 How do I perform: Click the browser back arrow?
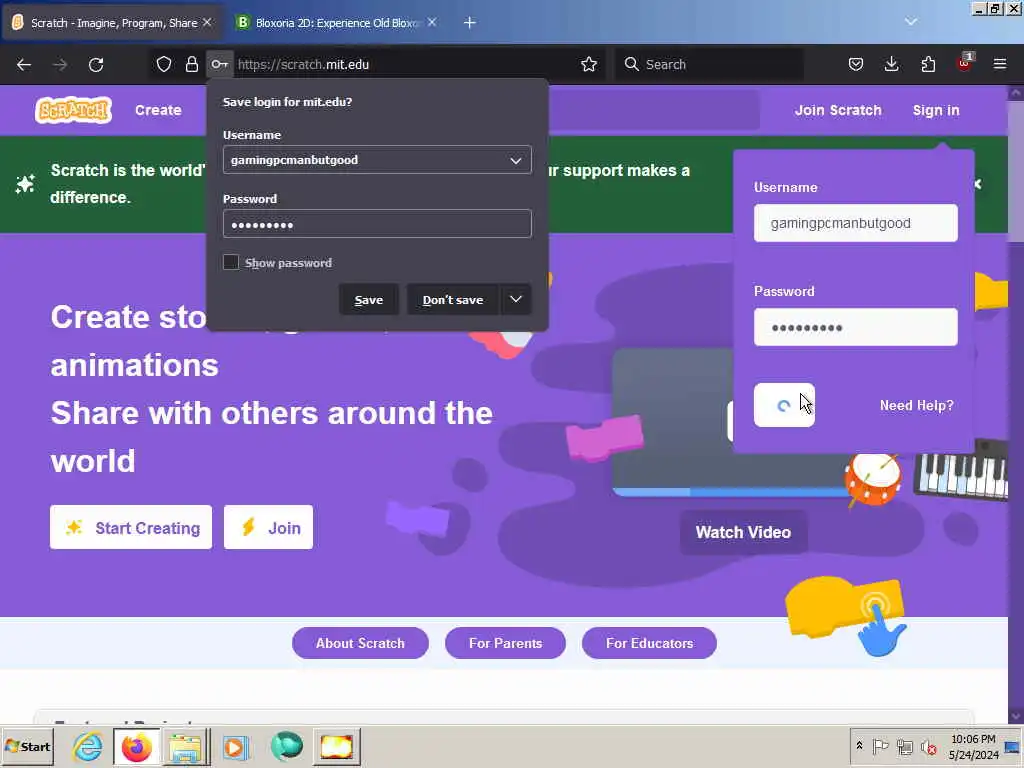[x=24, y=65]
